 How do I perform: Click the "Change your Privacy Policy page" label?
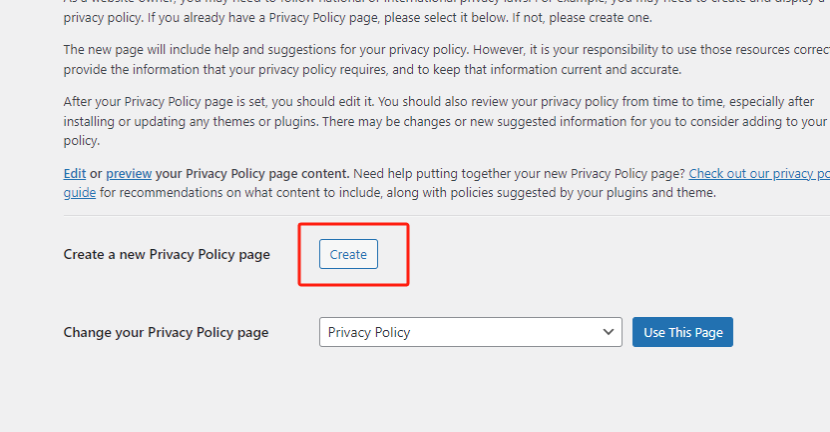(166, 333)
